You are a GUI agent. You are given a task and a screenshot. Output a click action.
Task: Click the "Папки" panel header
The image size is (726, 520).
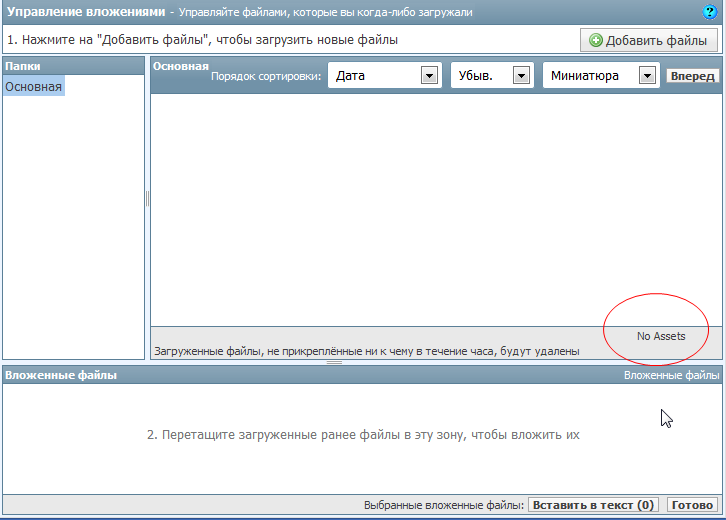(74, 66)
